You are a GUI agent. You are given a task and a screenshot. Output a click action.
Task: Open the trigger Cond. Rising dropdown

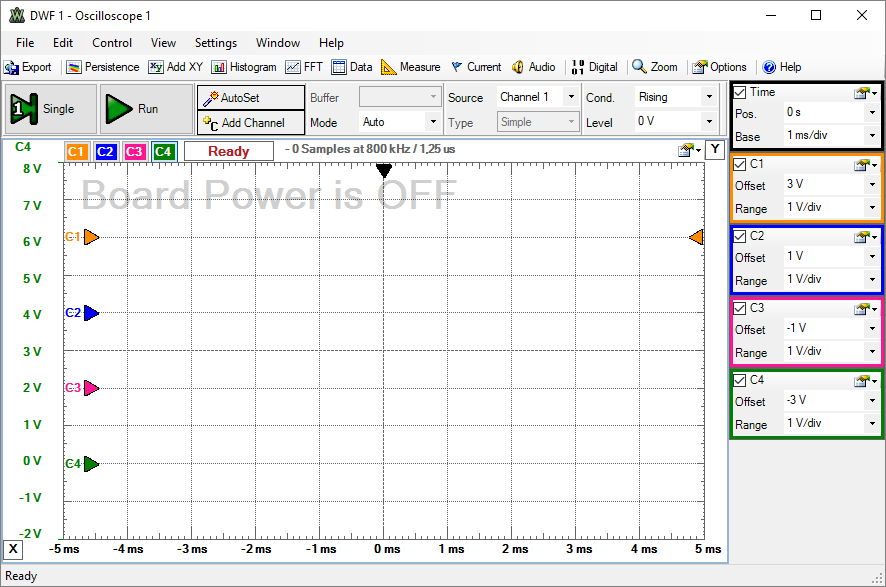709,97
